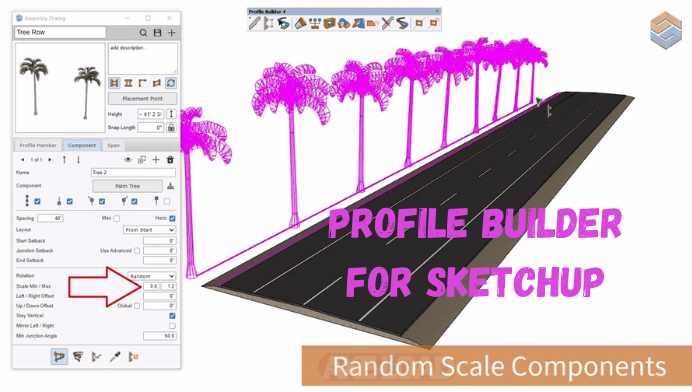This screenshot has height=392, width=692.
Task: Click the third Profile Builder 4 toolbar icon
Action: (283, 23)
